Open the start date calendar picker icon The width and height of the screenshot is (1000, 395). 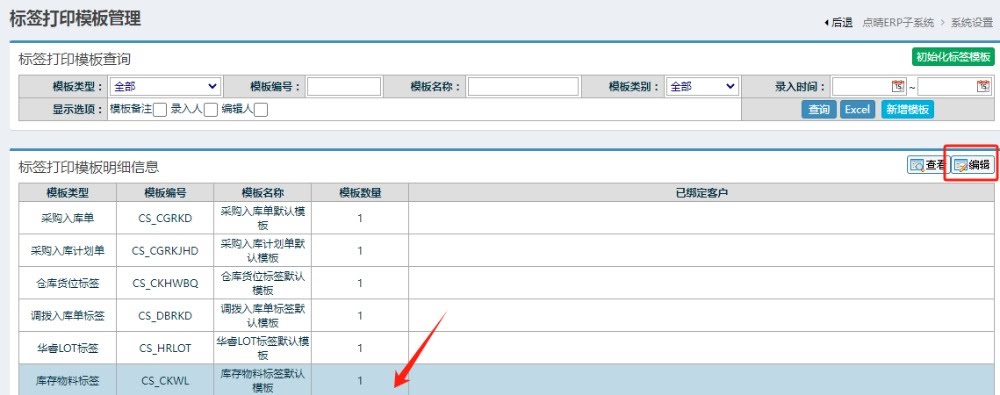898,86
